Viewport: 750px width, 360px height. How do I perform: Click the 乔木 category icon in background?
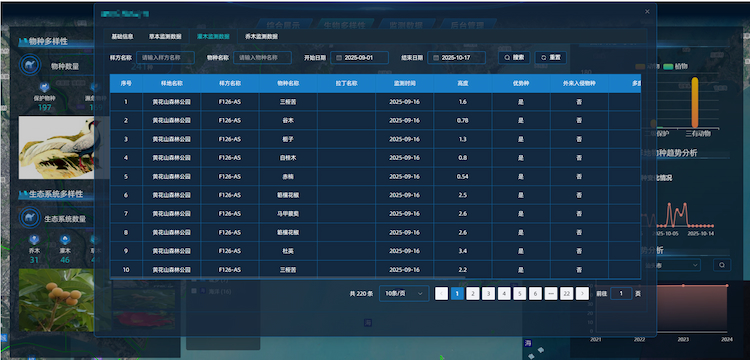click(x=34, y=240)
